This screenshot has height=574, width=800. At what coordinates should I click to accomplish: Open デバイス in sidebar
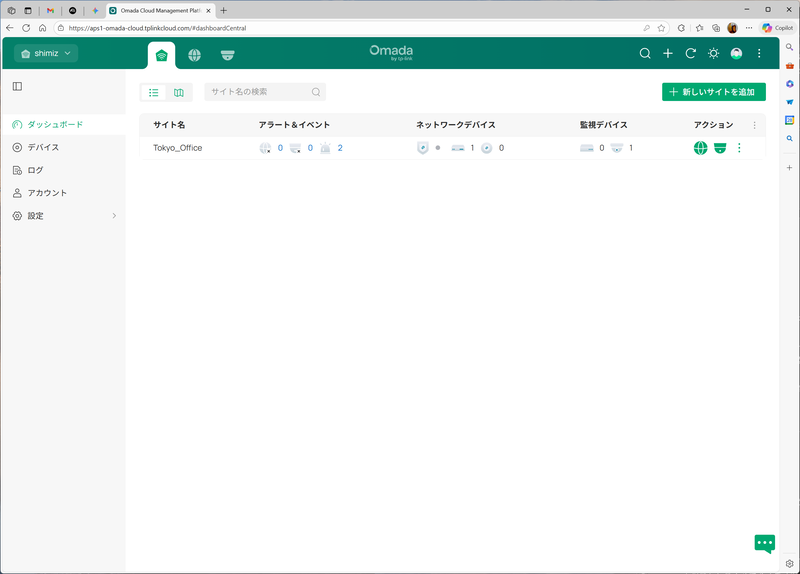[x=63, y=147]
